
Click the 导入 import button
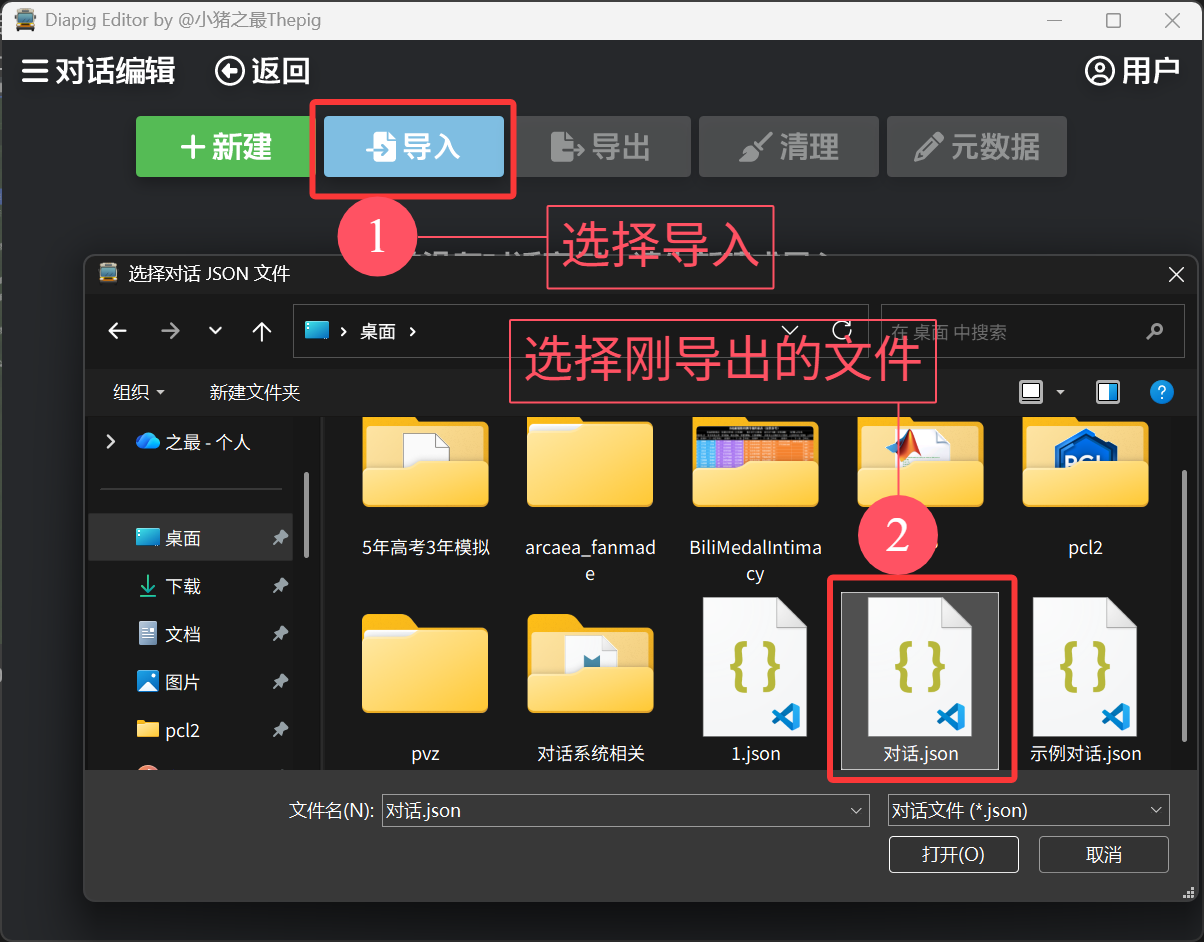pyautogui.click(x=413, y=147)
